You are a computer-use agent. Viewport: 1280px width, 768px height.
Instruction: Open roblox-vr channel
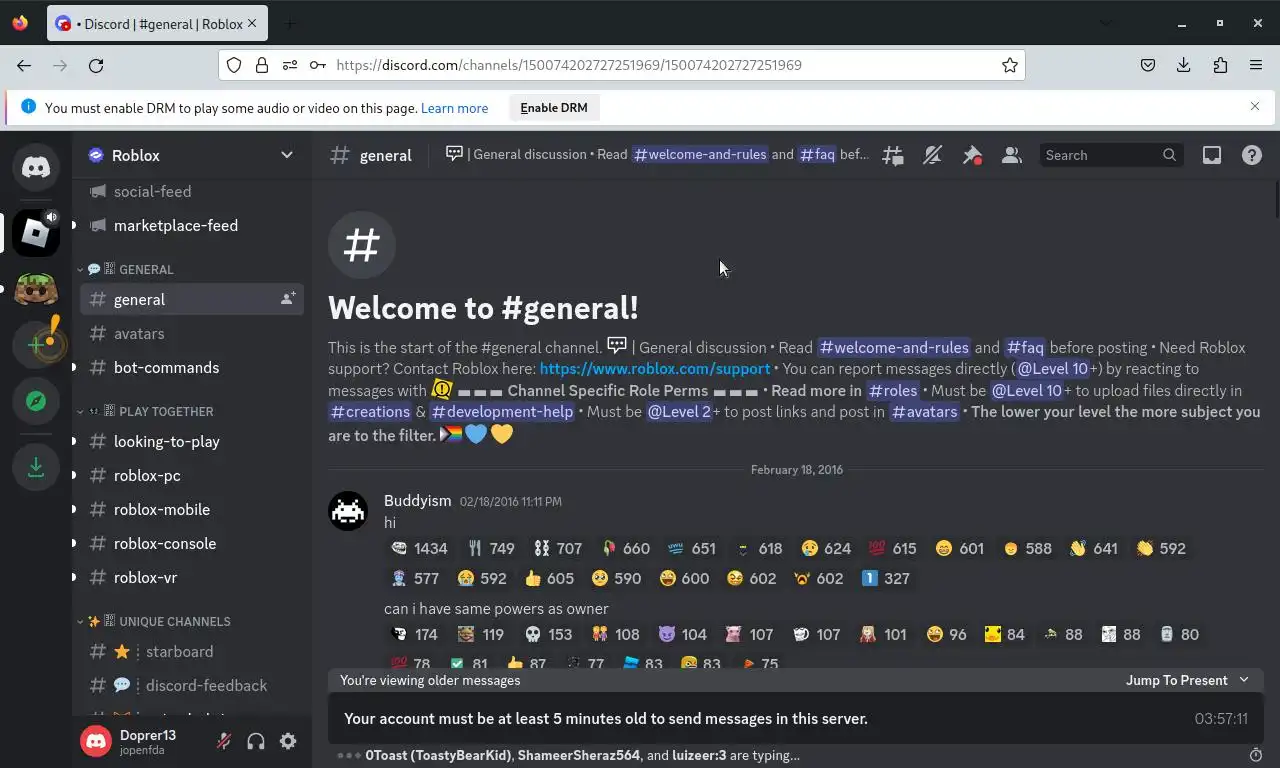click(191, 577)
